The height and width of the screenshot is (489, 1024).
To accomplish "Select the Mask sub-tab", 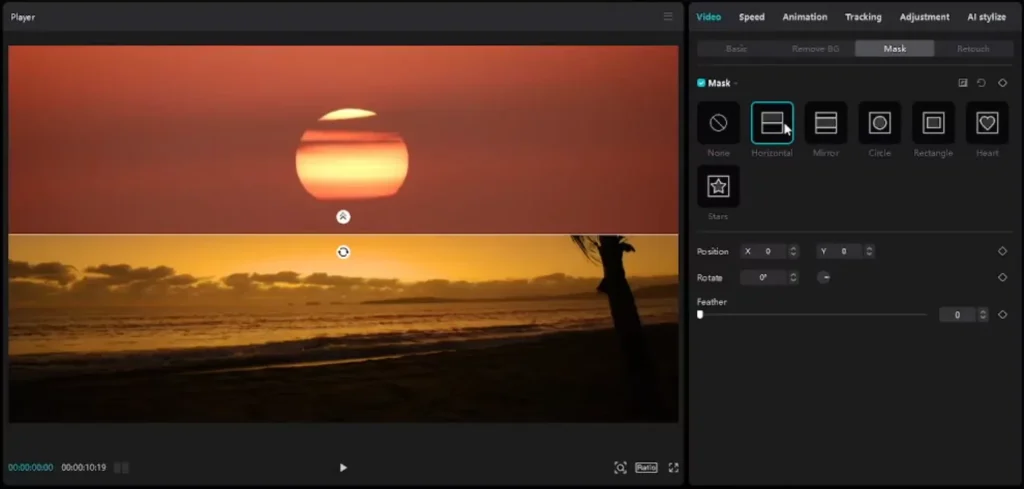I will pos(895,48).
